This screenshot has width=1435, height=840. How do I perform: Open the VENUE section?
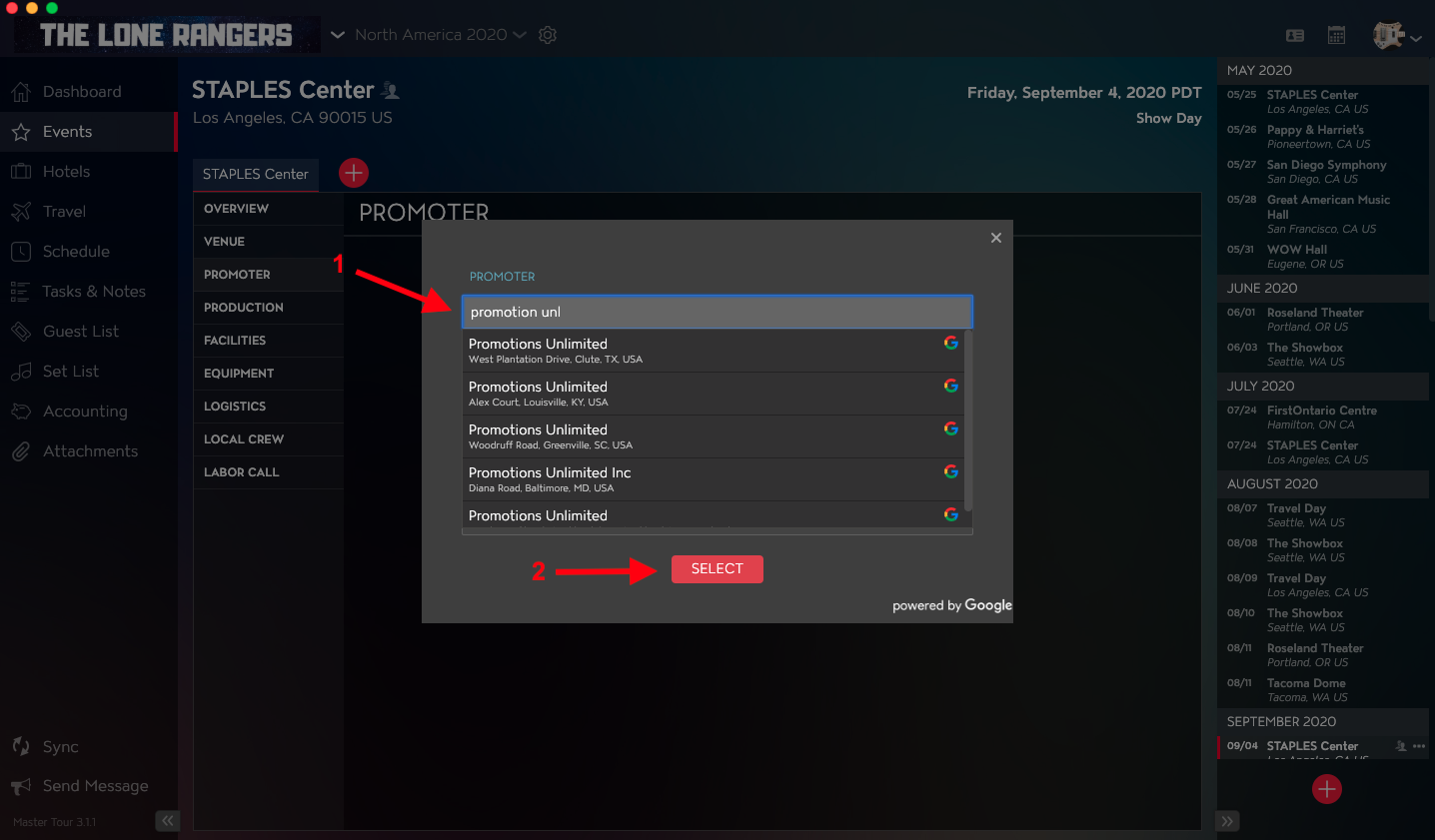[x=268, y=242]
